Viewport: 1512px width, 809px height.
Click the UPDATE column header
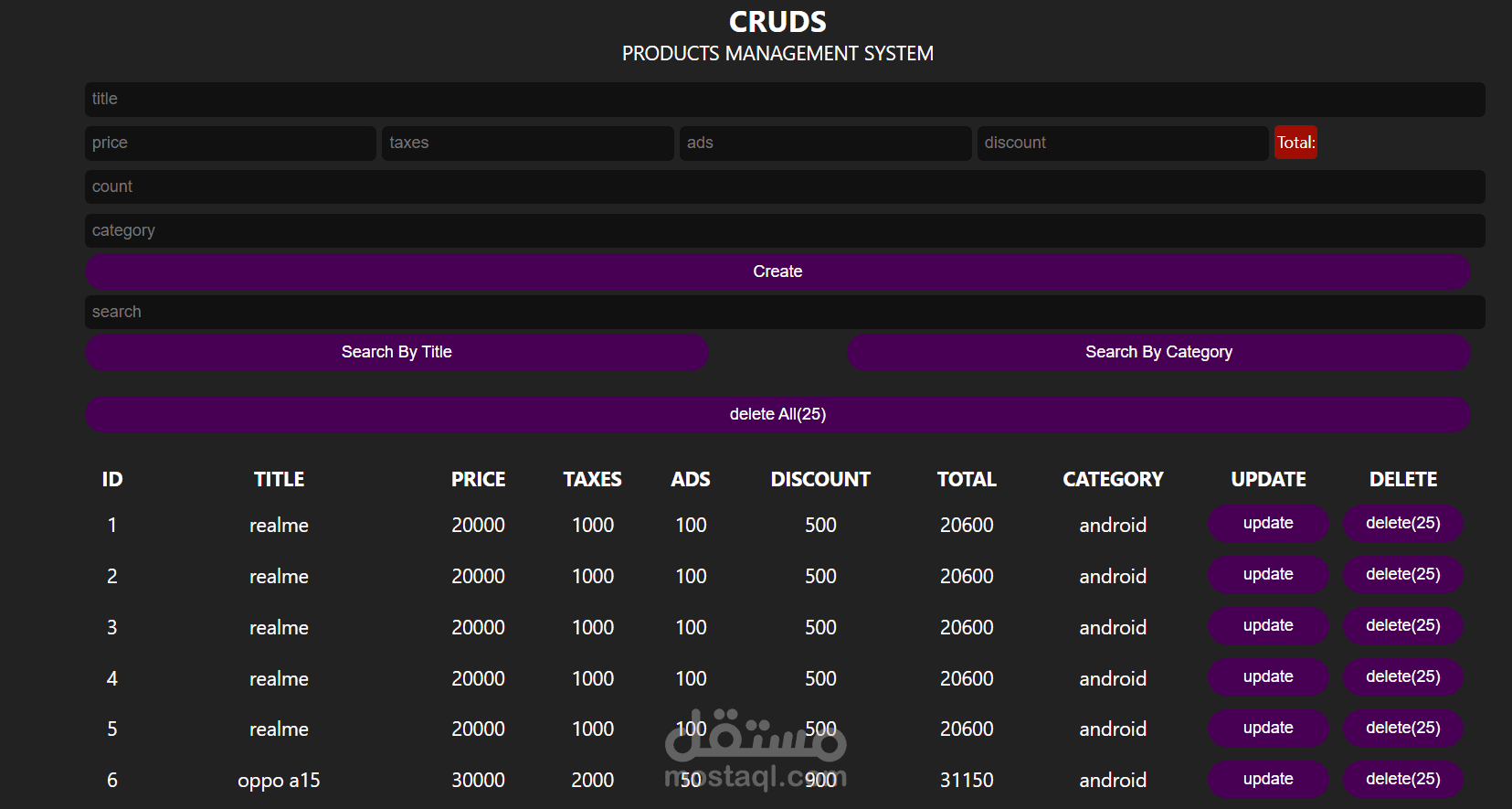1268,479
